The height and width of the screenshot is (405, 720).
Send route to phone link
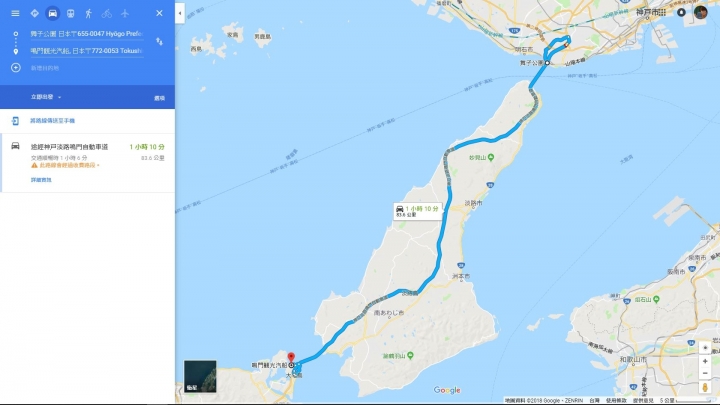click(x=52, y=121)
